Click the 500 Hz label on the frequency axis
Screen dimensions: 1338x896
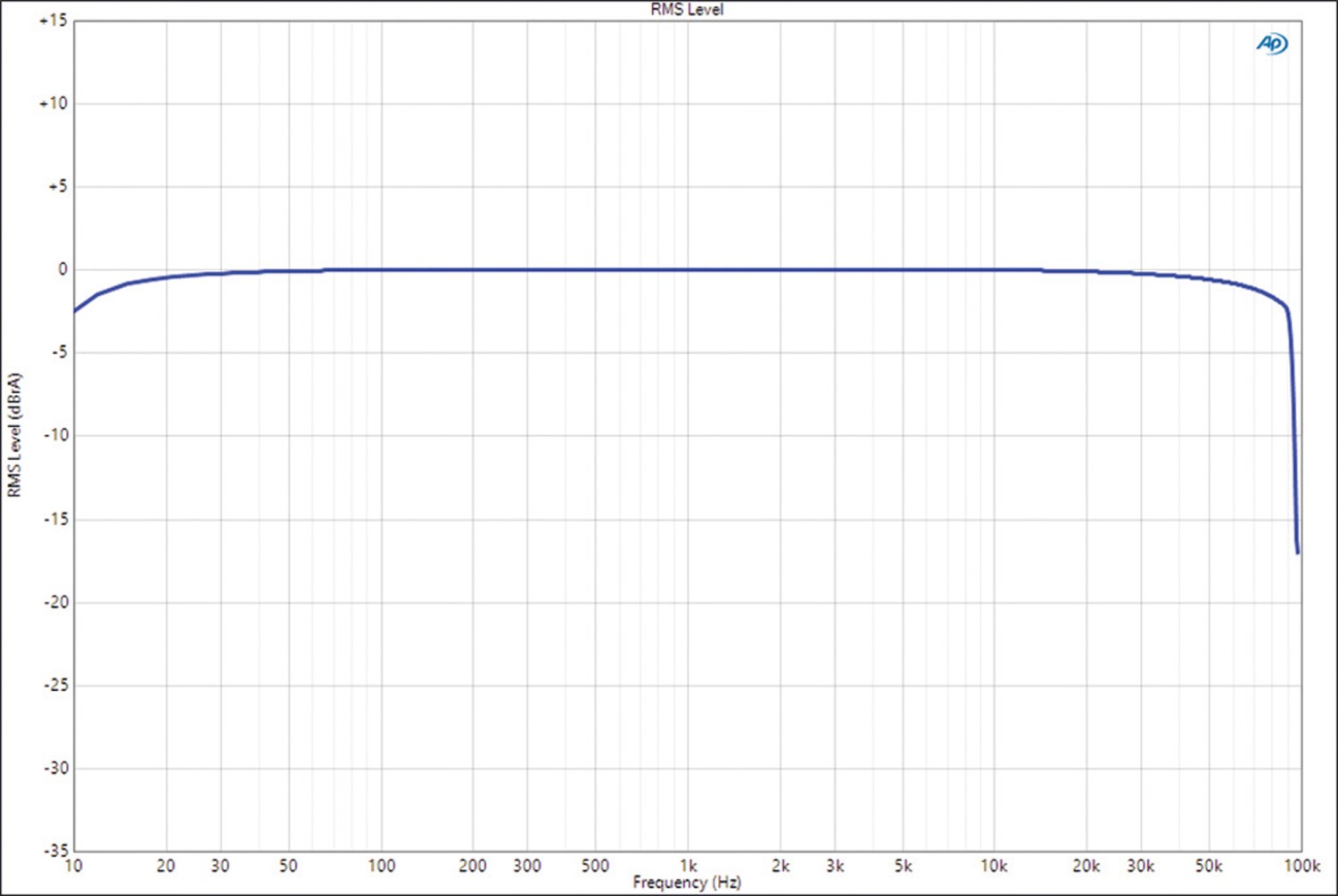coord(595,866)
